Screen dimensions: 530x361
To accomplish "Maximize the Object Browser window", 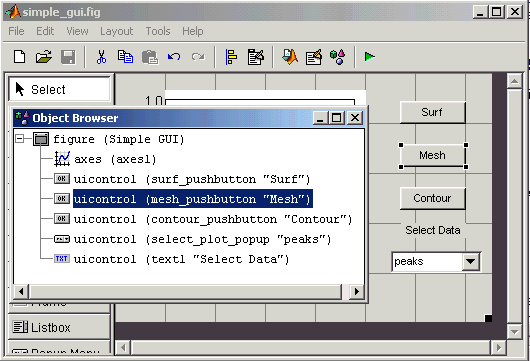I will click(x=337, y=118).
